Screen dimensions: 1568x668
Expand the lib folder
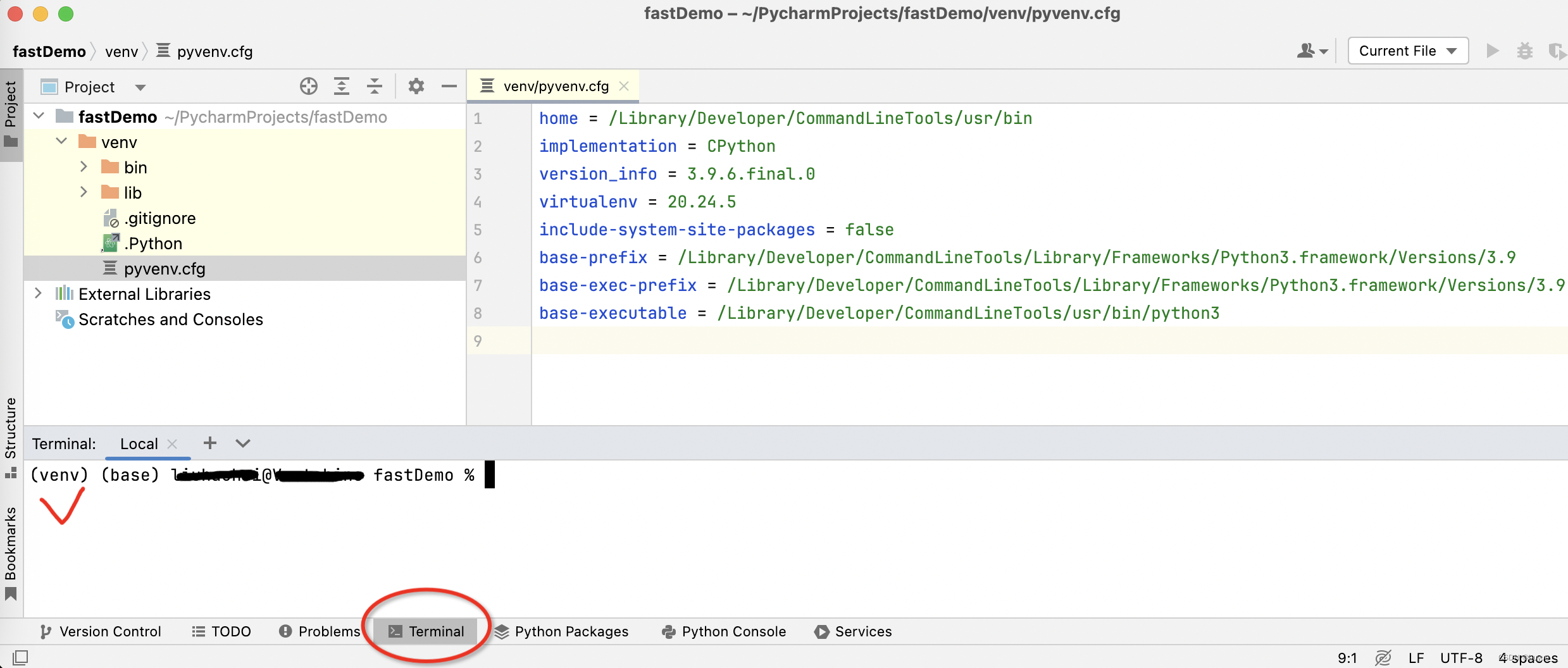(x=84, y=192)
